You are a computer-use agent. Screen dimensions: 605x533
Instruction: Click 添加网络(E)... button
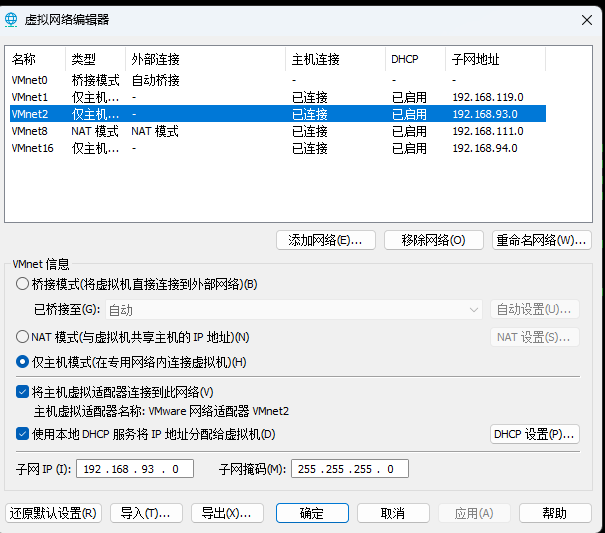pyautogui.click(x=325, y=240)
